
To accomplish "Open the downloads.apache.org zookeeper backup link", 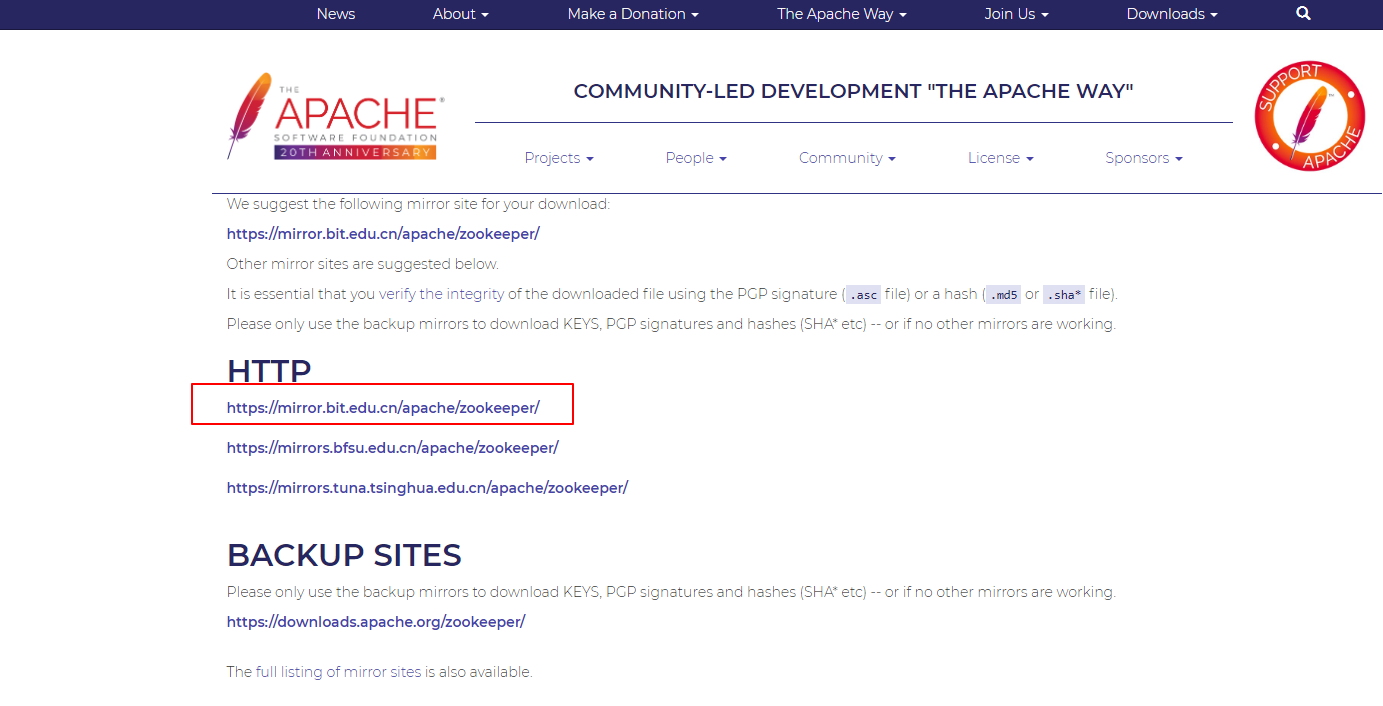I will tap(376, 622).
